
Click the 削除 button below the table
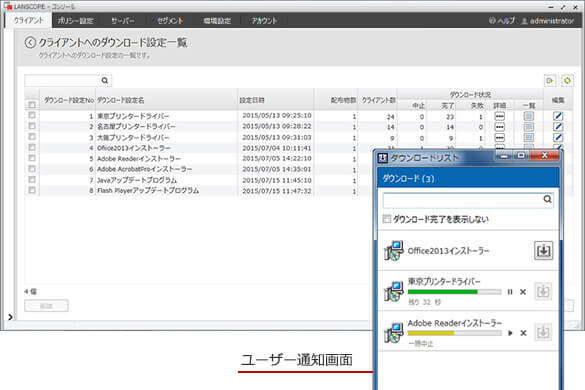(x=46, y=306)
